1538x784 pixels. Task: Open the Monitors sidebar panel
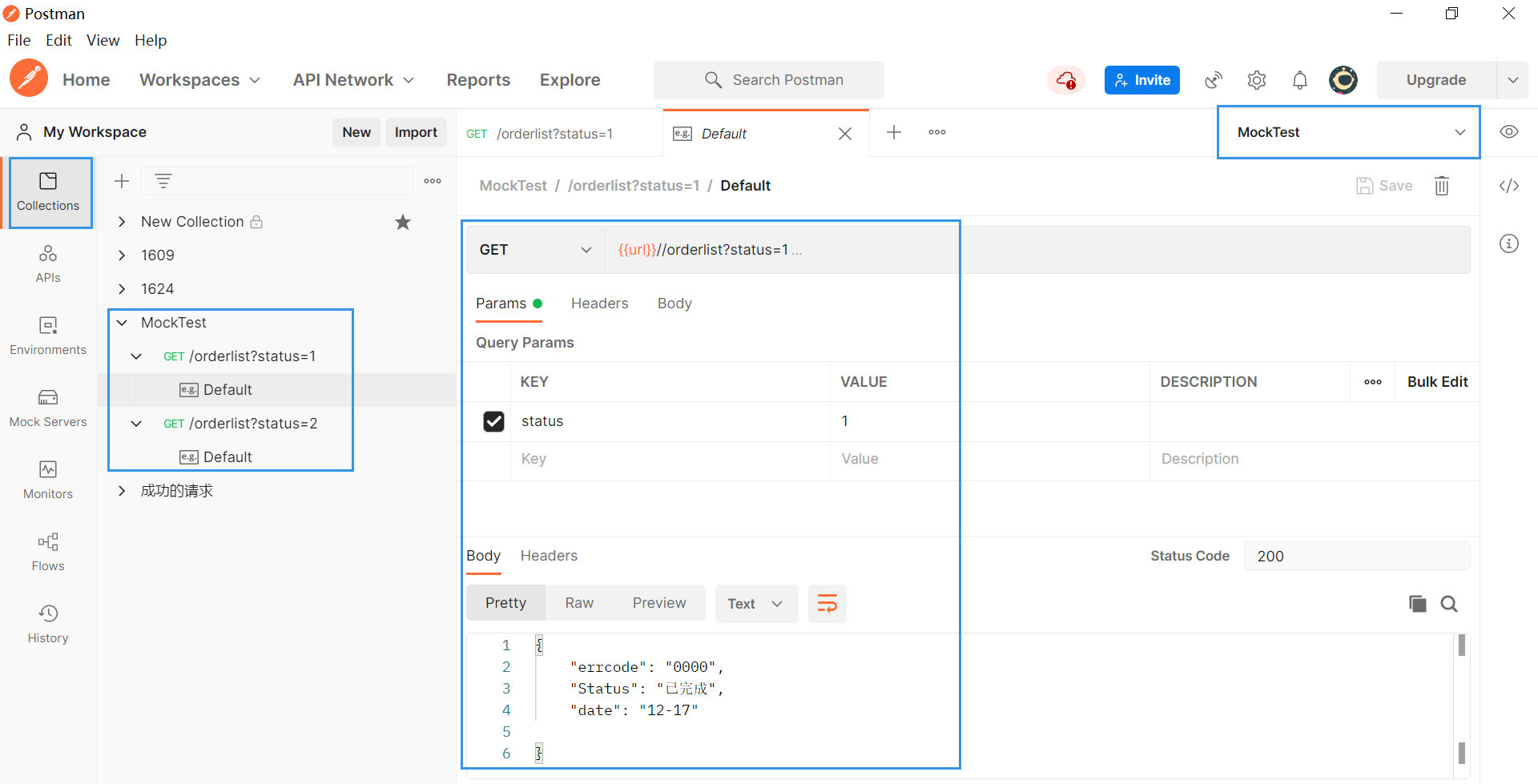click(x=48, y=480)
